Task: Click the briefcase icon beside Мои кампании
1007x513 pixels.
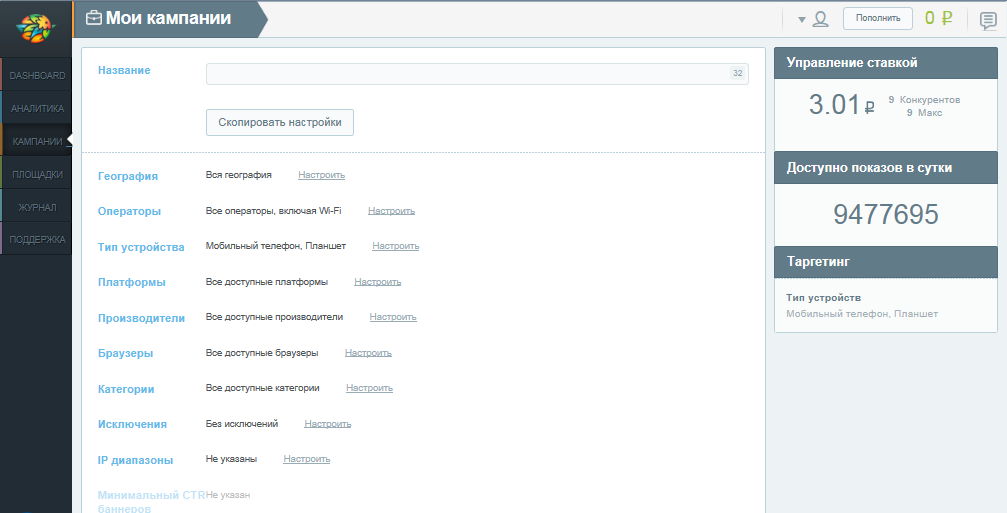Action: pyautogui.click(x=94, y=18)
